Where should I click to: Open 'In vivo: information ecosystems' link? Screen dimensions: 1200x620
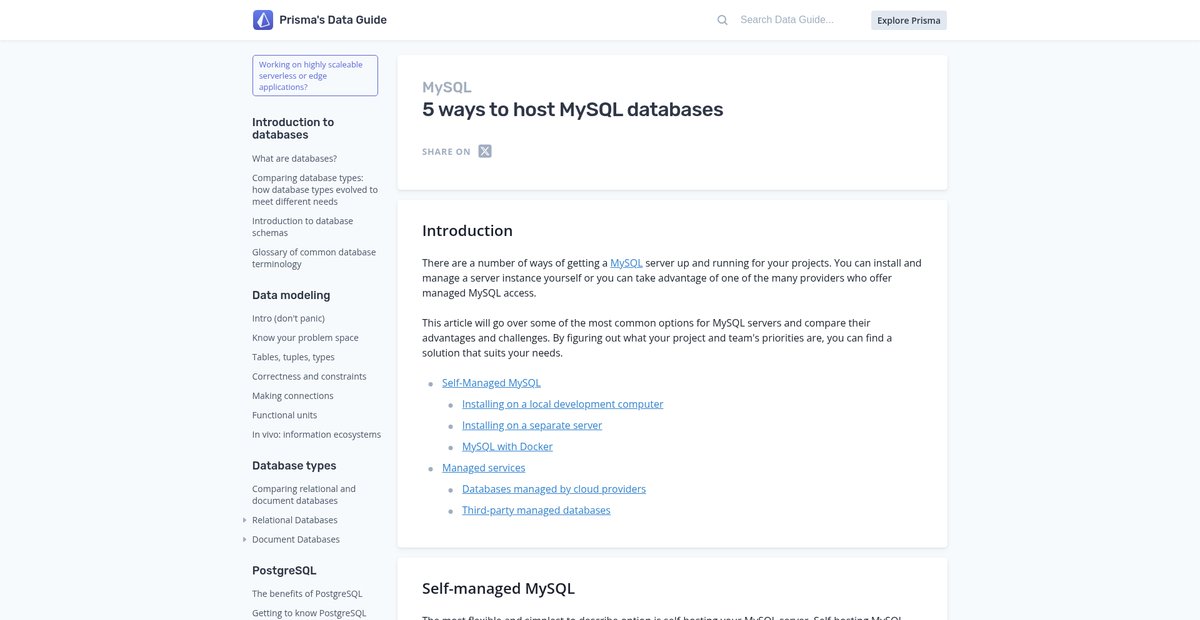pos(316,435)
